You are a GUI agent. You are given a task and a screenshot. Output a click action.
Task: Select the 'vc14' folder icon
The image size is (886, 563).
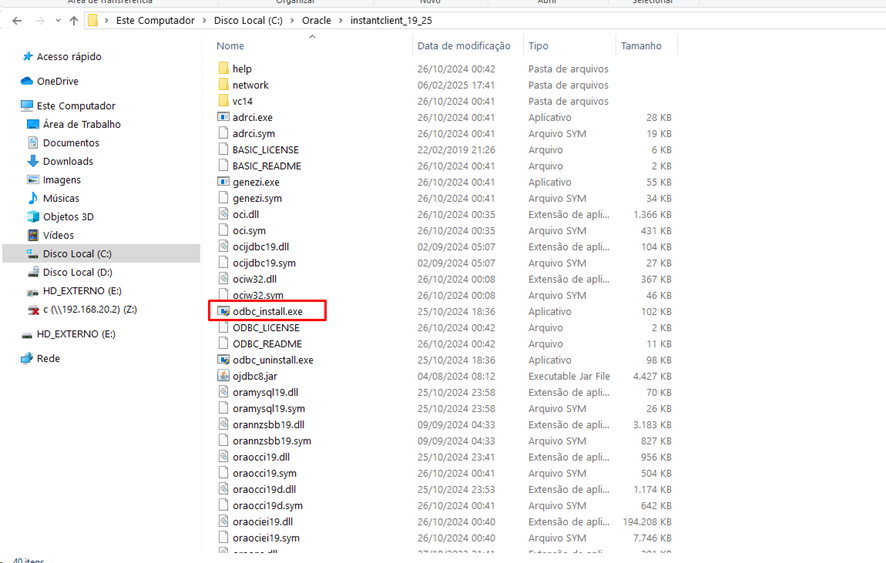pyautogui.click(x=223, y=101)
